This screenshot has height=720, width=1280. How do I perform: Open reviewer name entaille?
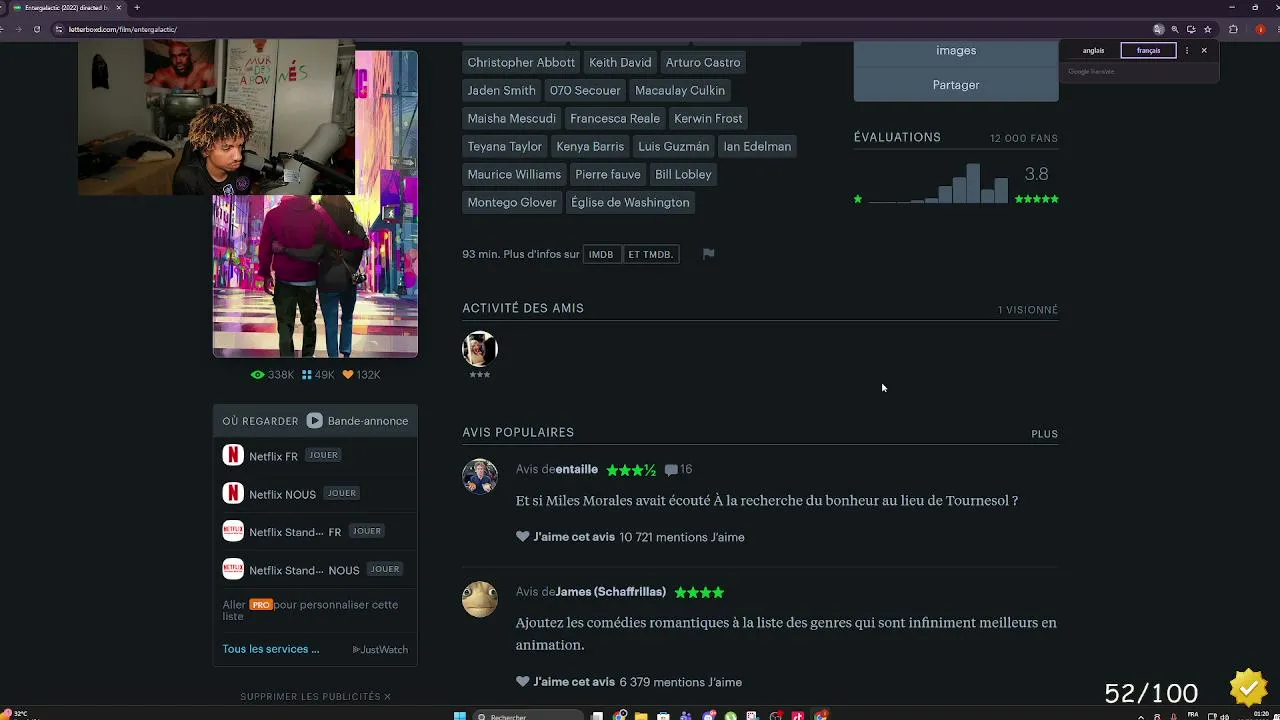tap(577, 469)
